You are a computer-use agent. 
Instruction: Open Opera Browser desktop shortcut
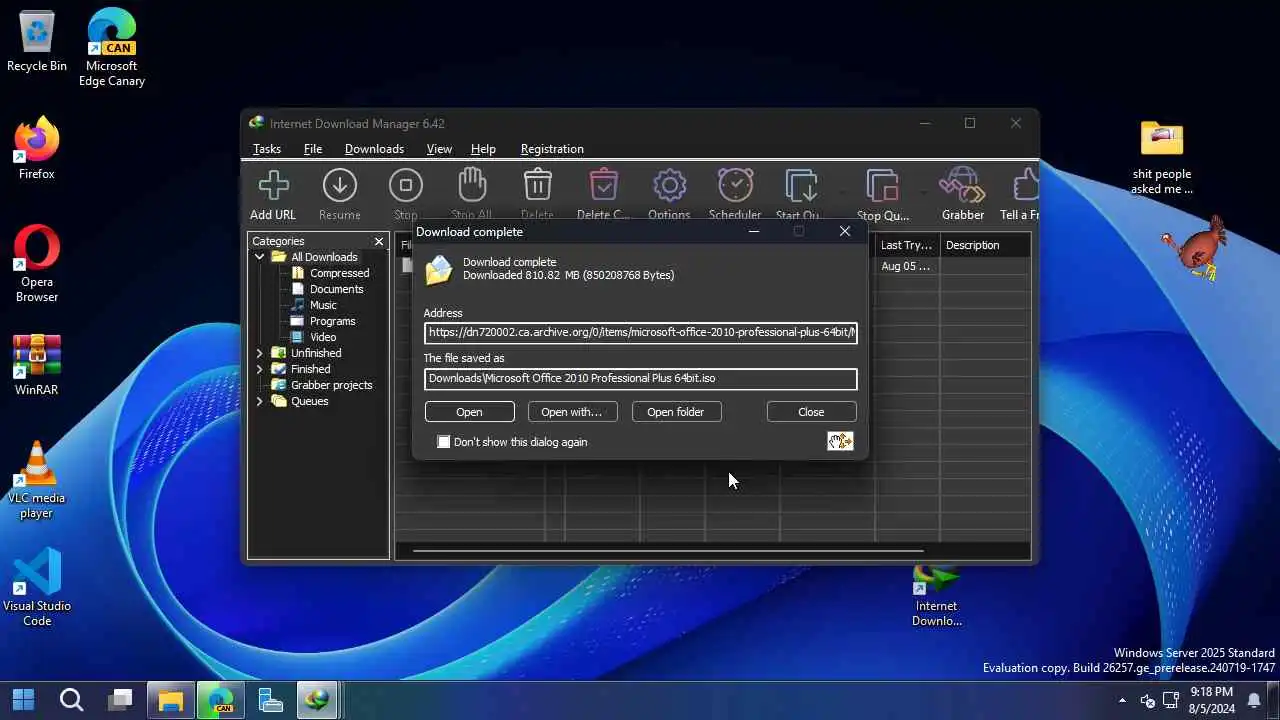click(37, 264)
